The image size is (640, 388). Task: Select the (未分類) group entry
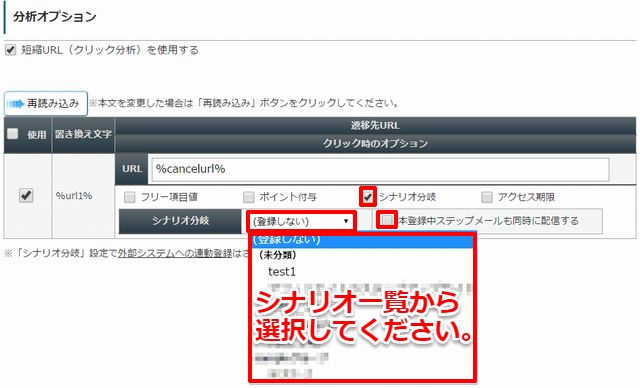[278, 255]
